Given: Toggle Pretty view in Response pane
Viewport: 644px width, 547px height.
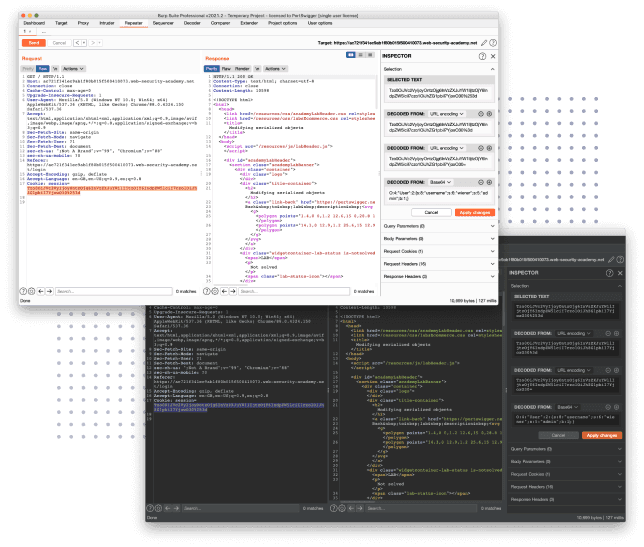Looking at the screenshot, I should (x=212, y=70).
